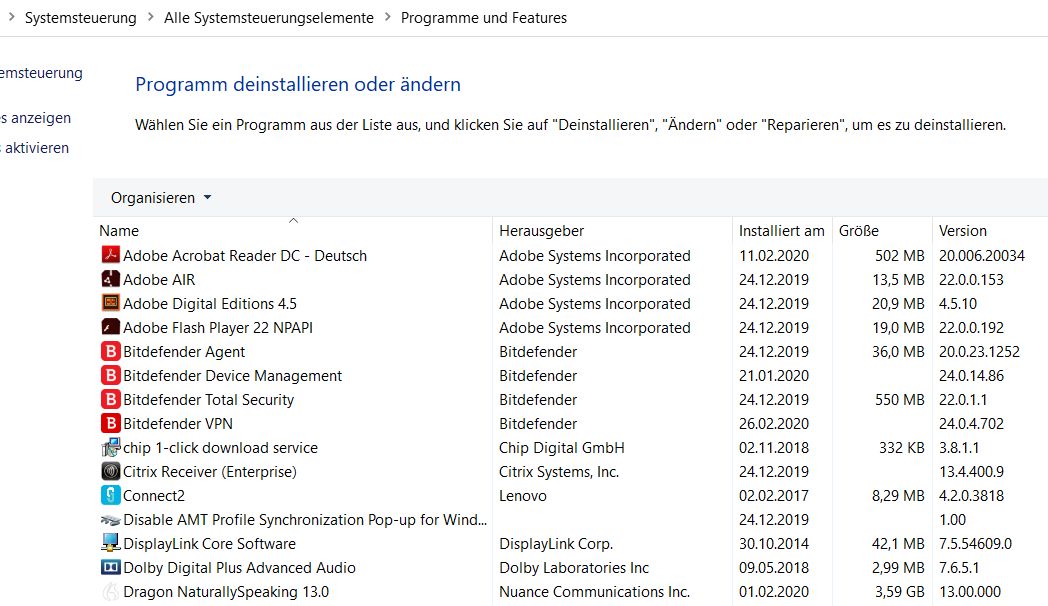The image size is (1048, 606).
Task: Select the DisplayLink Core Software icon
Action: click(110, 543)
